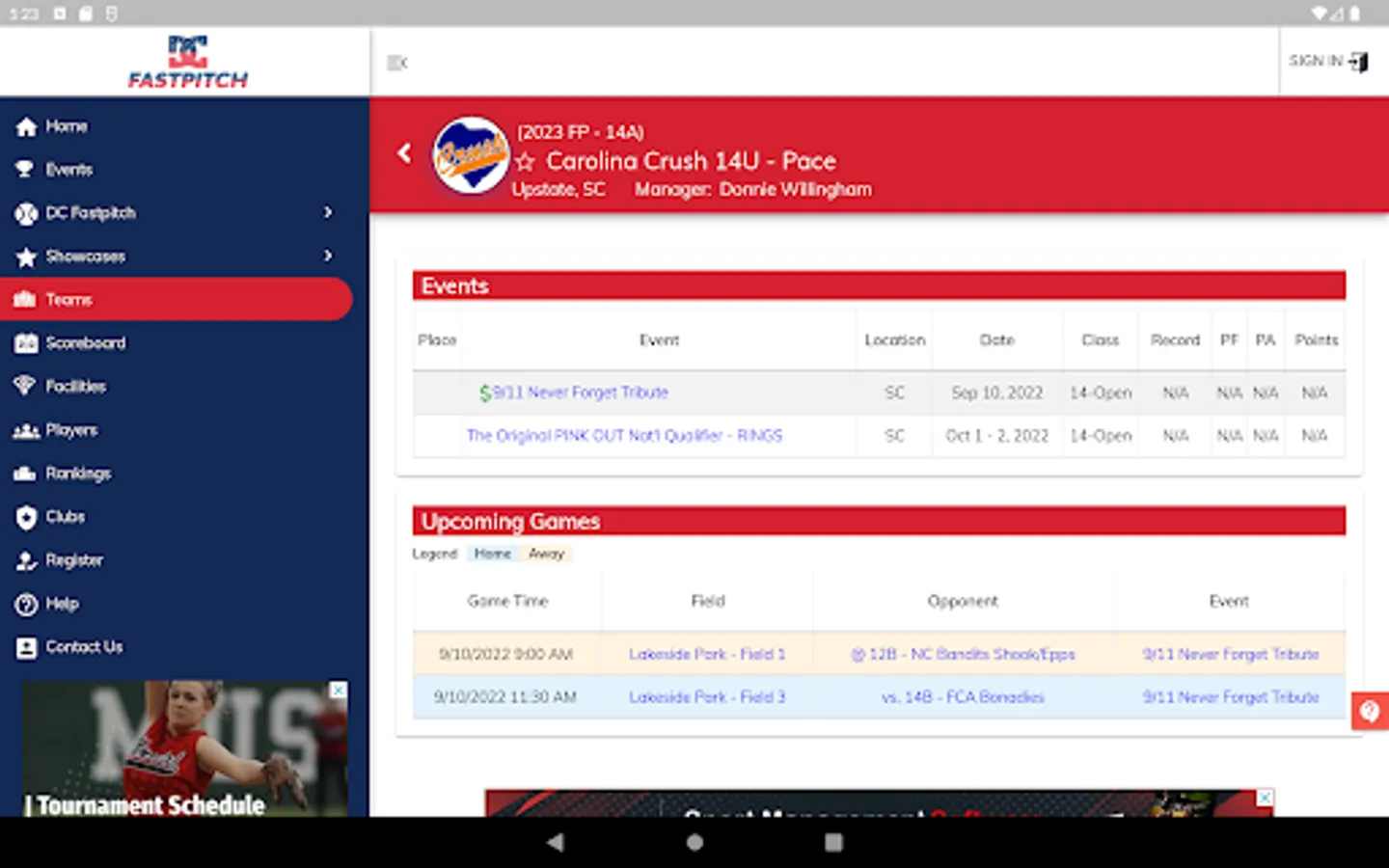
Task: Click the Home legend label
Action: pos(493,554)
